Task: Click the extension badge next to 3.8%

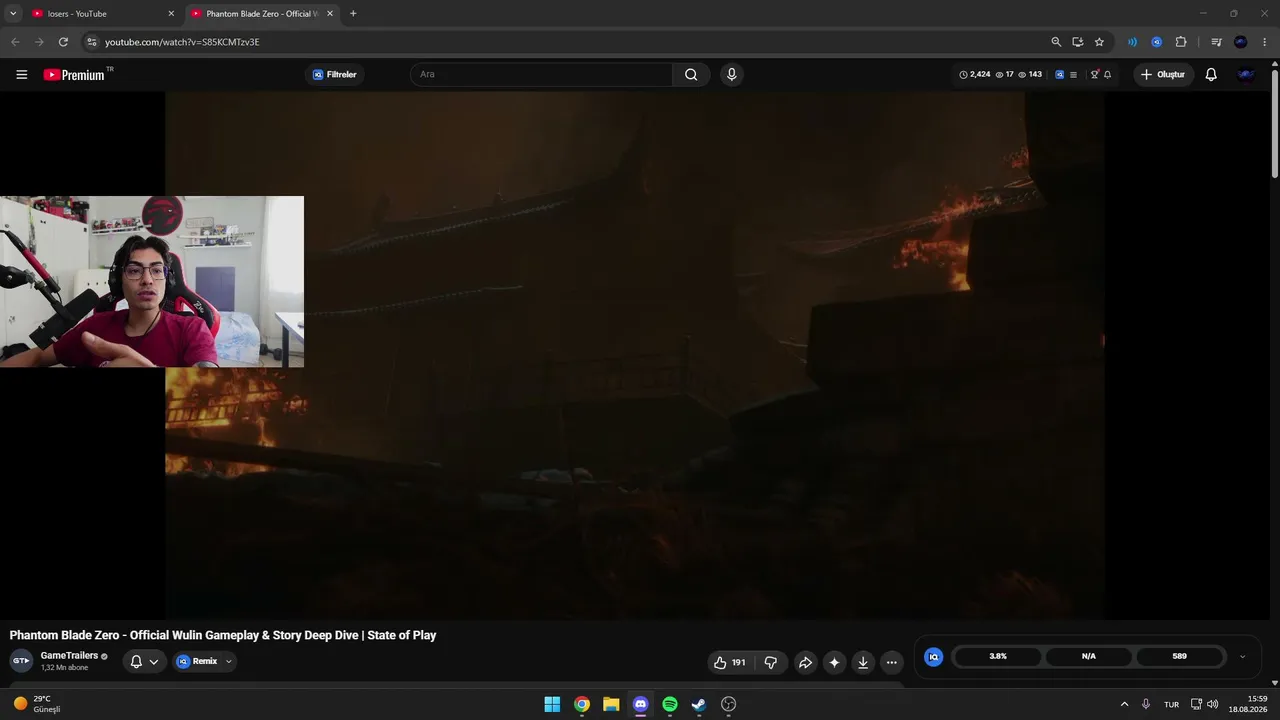Action: (933, 657)
